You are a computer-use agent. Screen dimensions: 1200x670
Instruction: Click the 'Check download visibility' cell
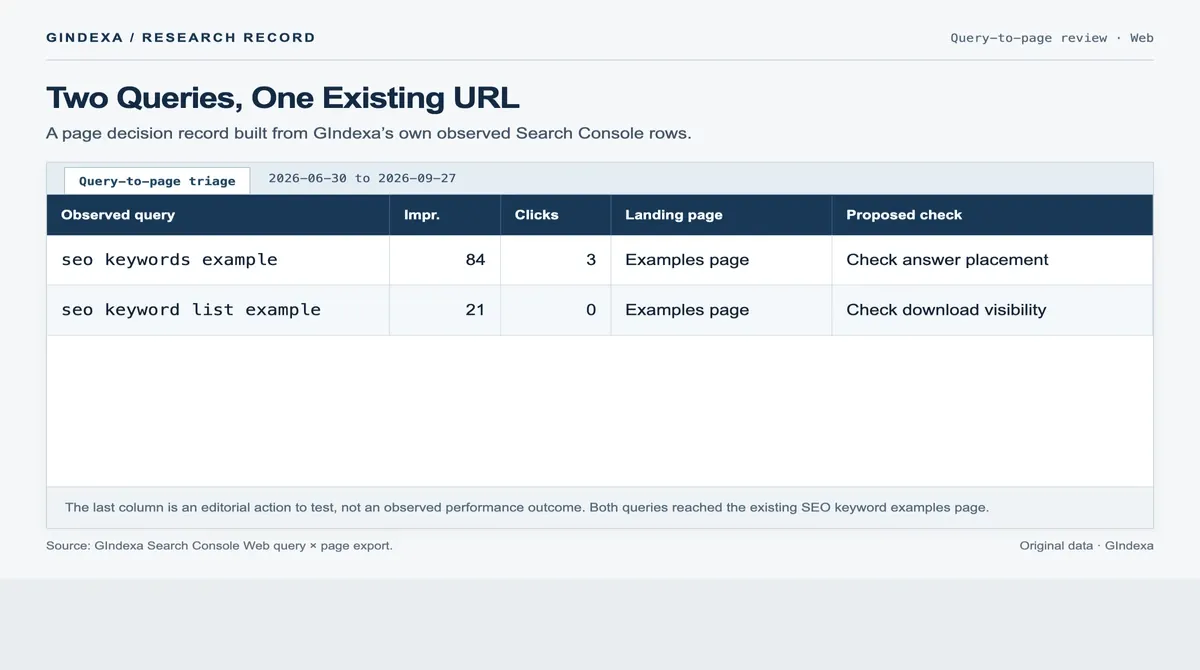(992, 310)
